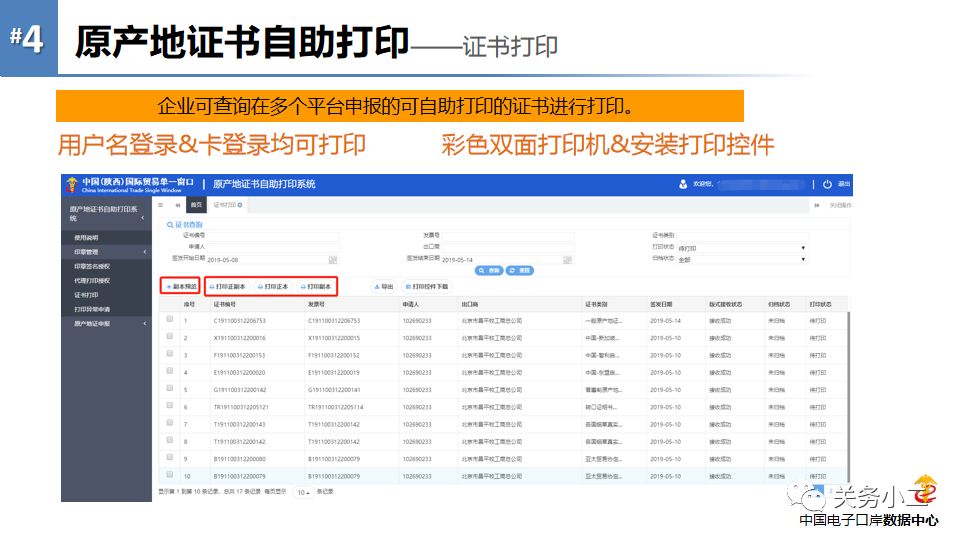Click the 重置 reset button
Image resolution: width=960 pixels, height=540 pixels.
[x=520, y=271]
